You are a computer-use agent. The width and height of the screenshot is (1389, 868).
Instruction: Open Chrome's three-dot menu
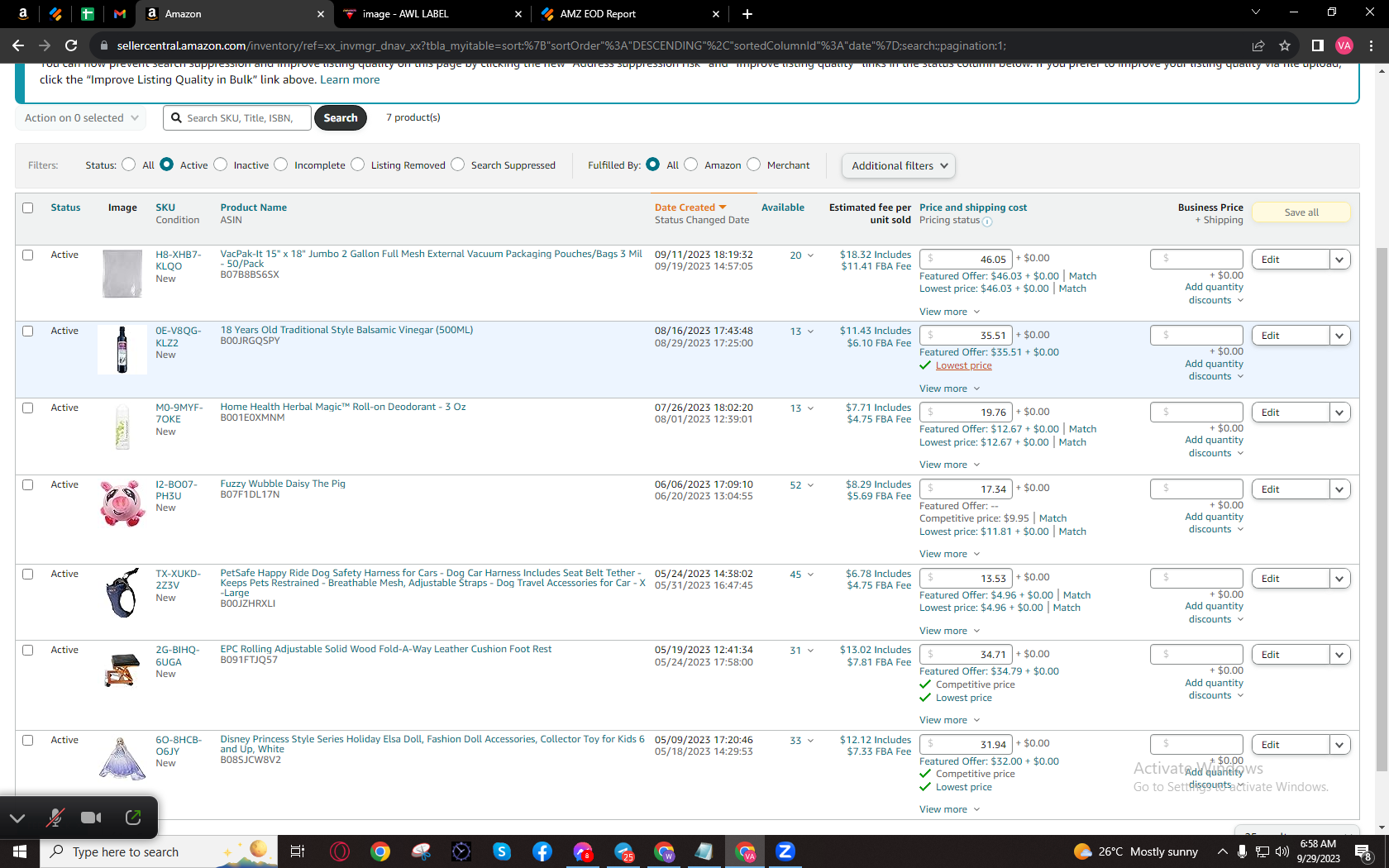(1371, 45)
